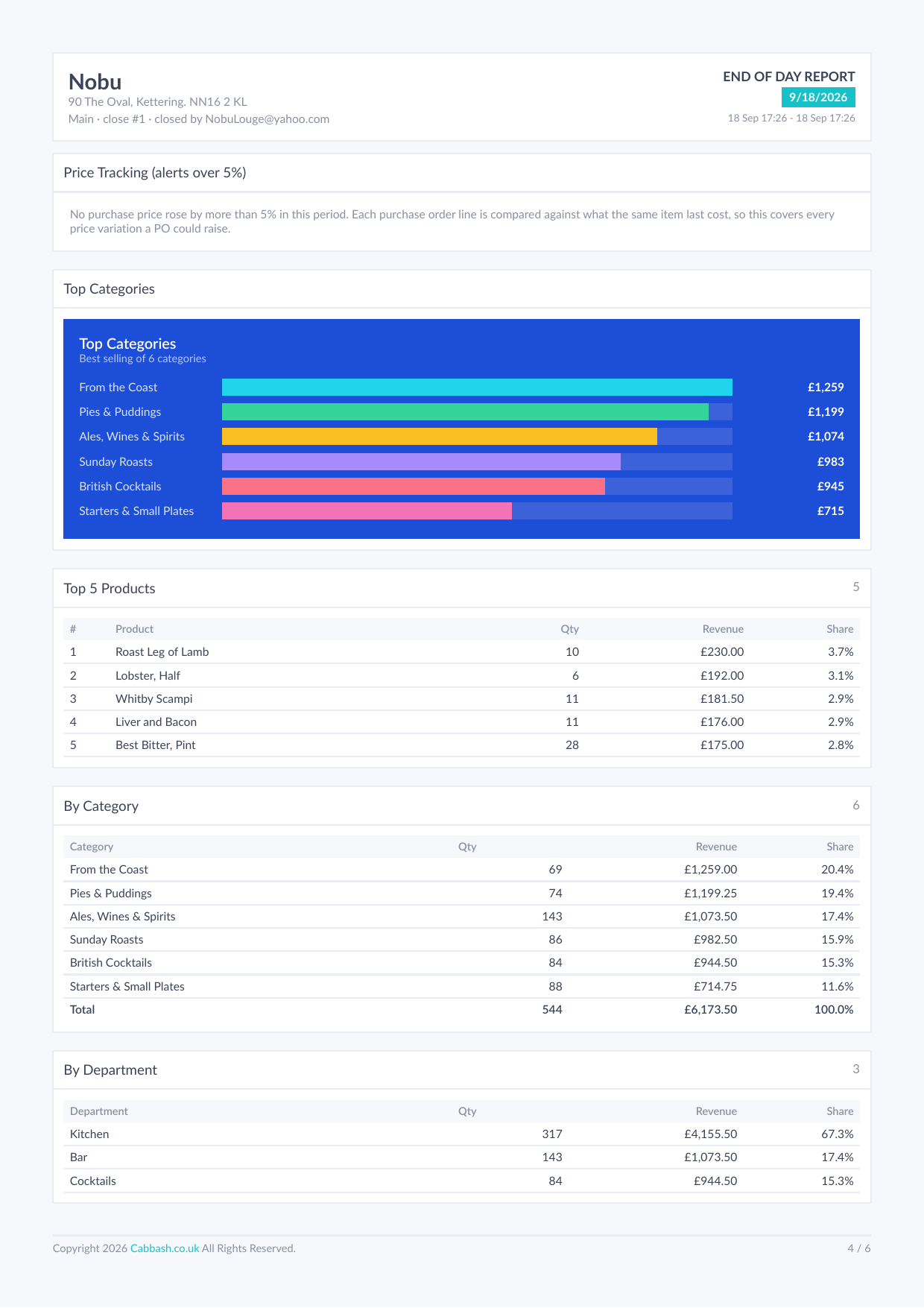Click the £982.50 Sunday Roasts revenue
Viewport: 924px width, 1308px height.
715,940
